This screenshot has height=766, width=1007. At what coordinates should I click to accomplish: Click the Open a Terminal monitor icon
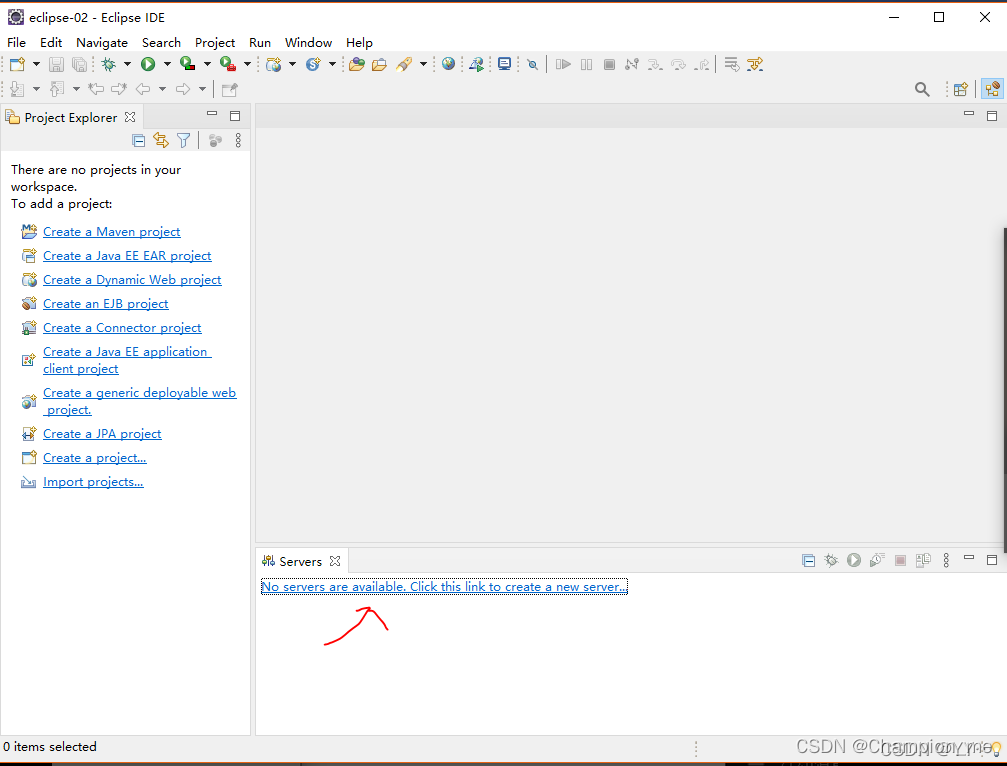click(x=505, y=64)
